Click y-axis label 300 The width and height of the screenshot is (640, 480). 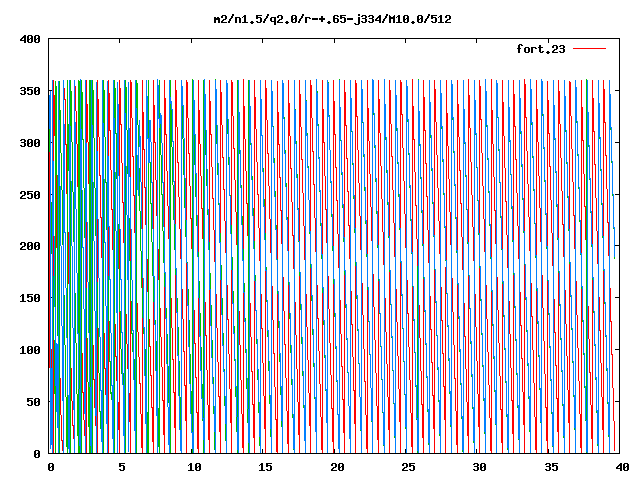pos(30,143)
